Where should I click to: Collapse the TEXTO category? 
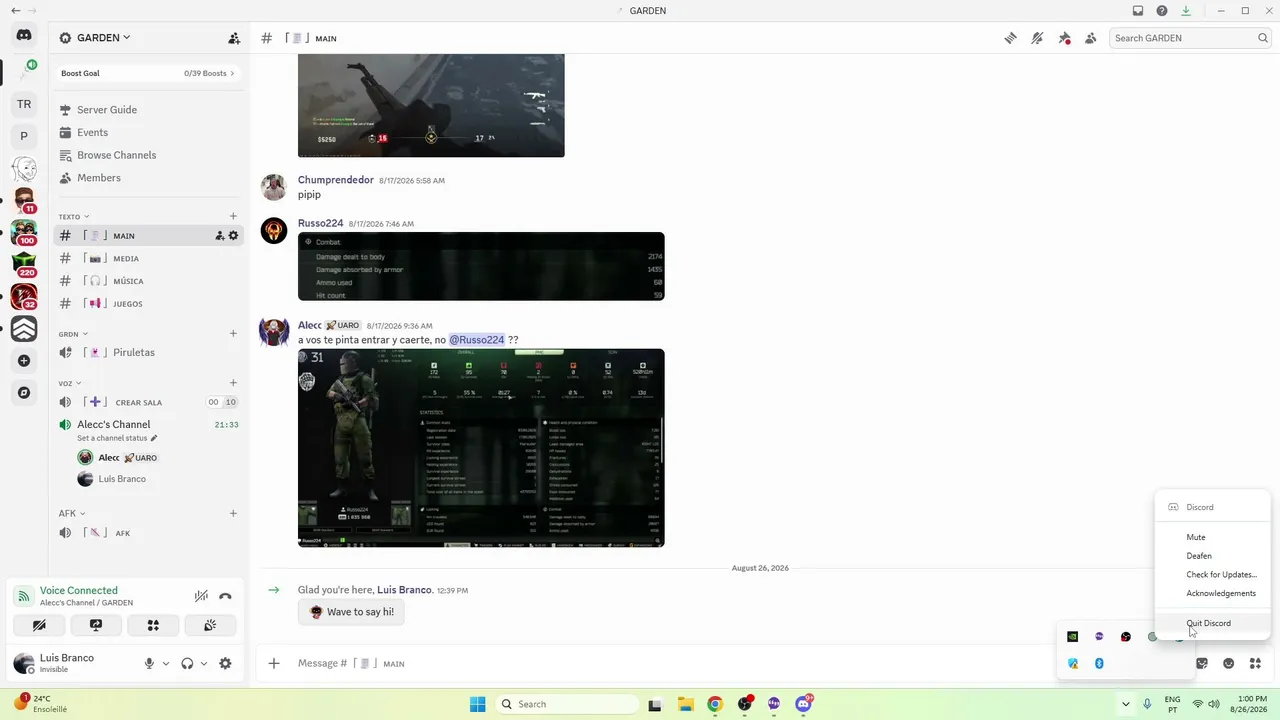73,216
